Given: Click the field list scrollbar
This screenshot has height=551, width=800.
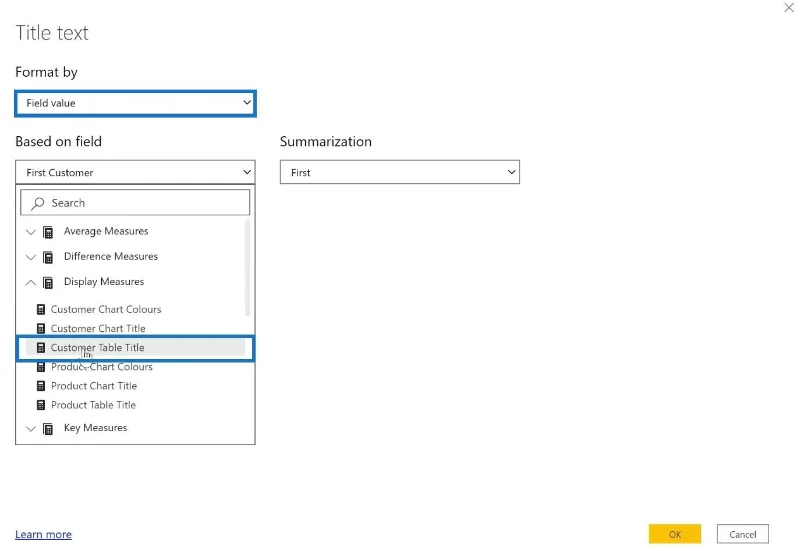Looking at the screenshot, I should click(247, 268).
